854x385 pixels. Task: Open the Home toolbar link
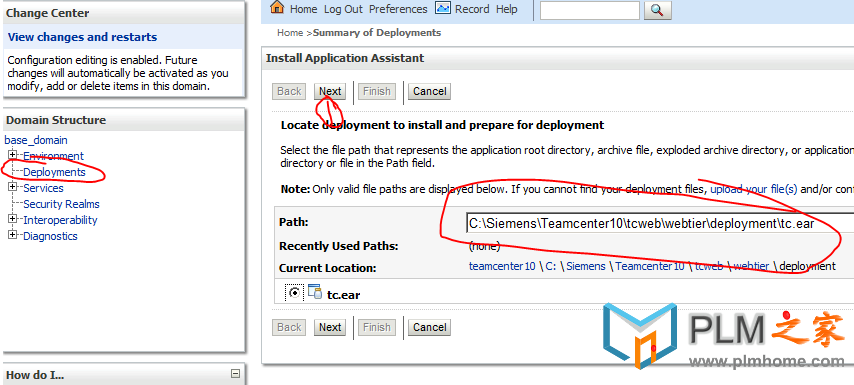[x=303, y=9]
